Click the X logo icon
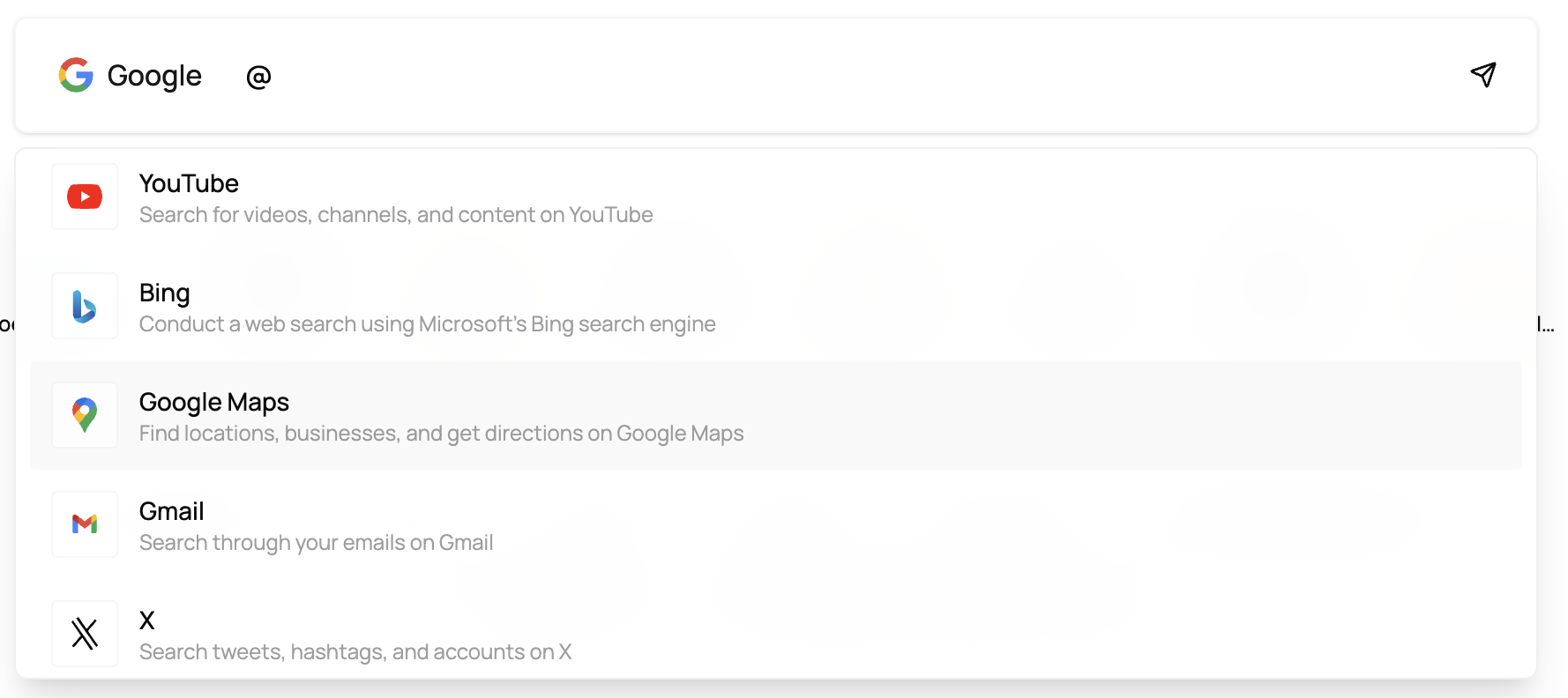1568x698 pixels. click(85, 634)
